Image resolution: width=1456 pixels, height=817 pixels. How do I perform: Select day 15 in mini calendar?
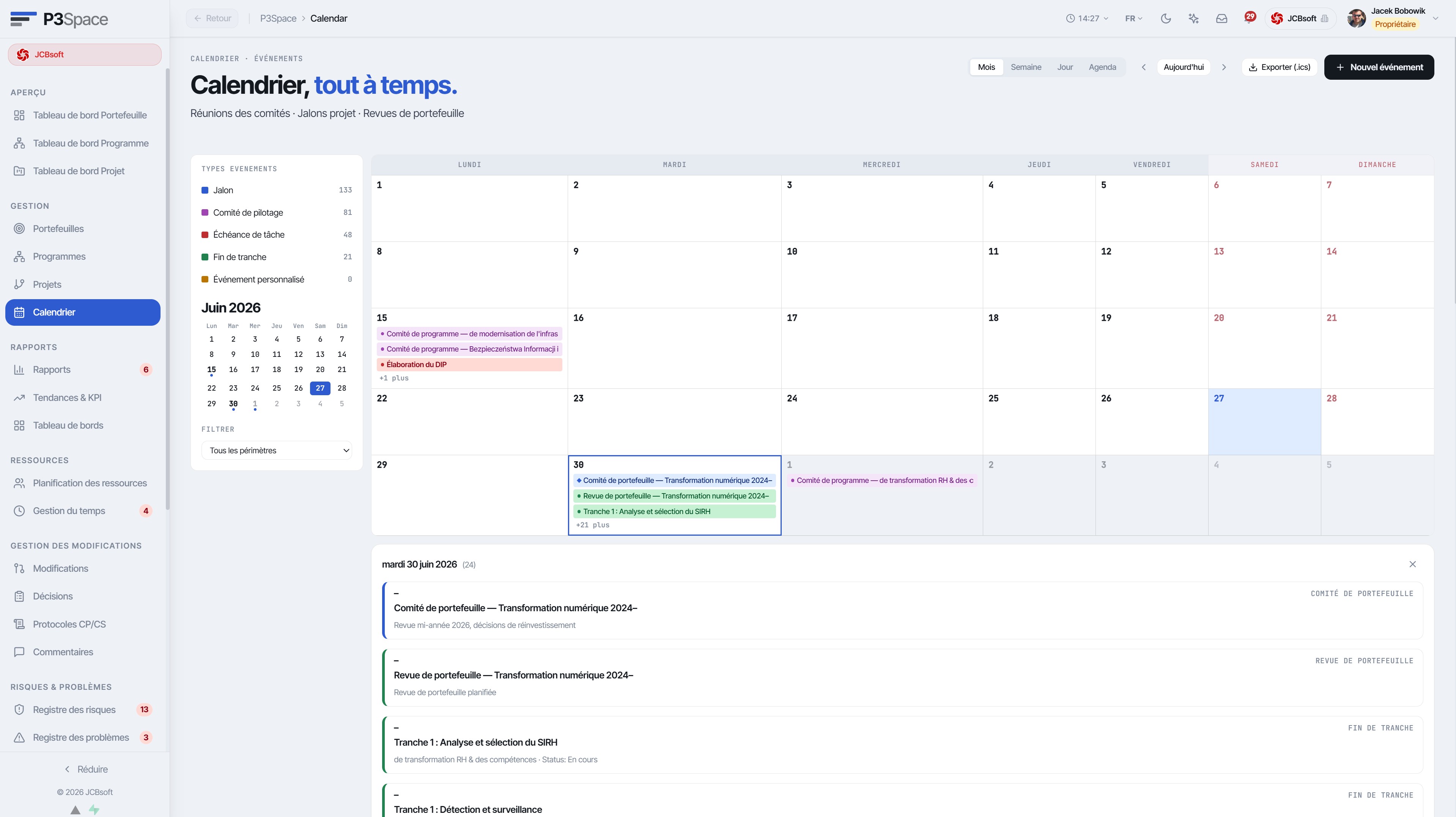click(211, 370)
